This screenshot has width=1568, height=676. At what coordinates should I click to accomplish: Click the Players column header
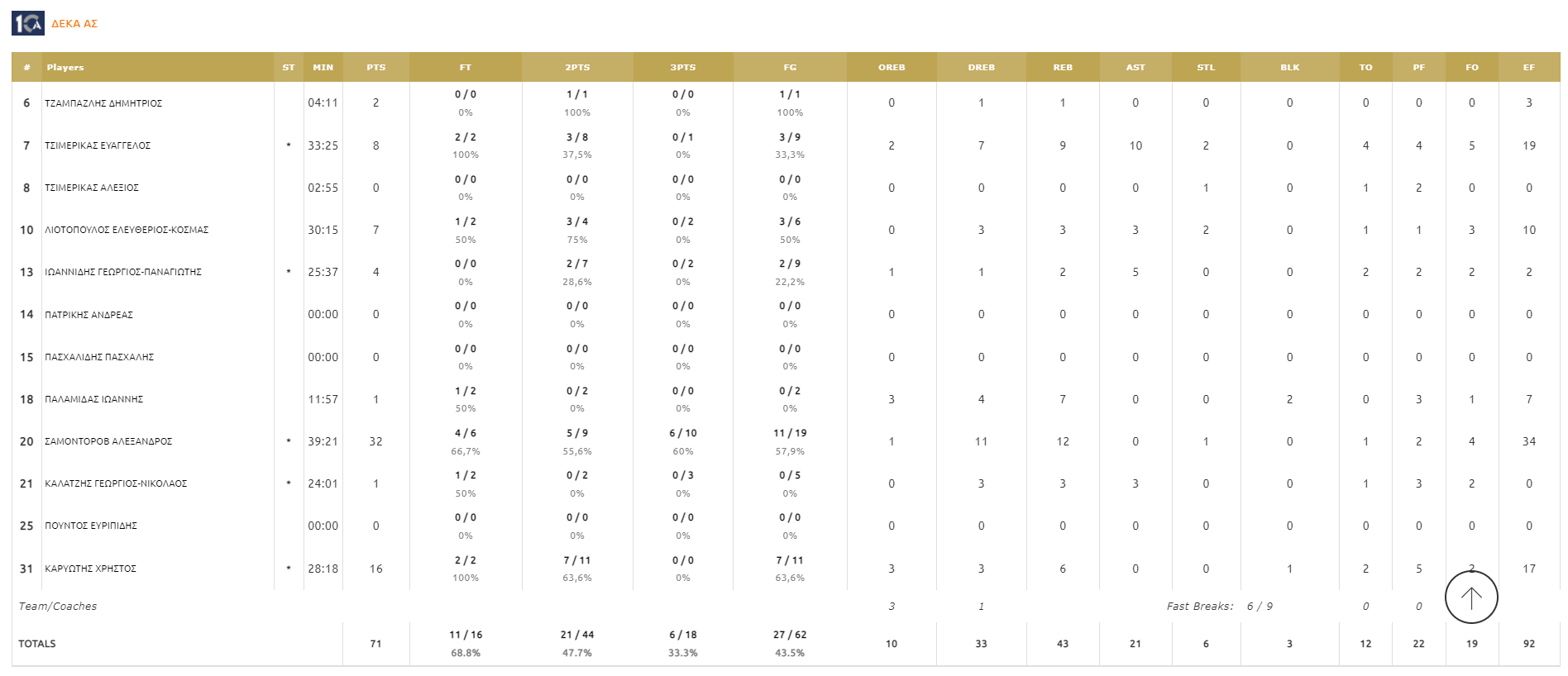[65, 68]
